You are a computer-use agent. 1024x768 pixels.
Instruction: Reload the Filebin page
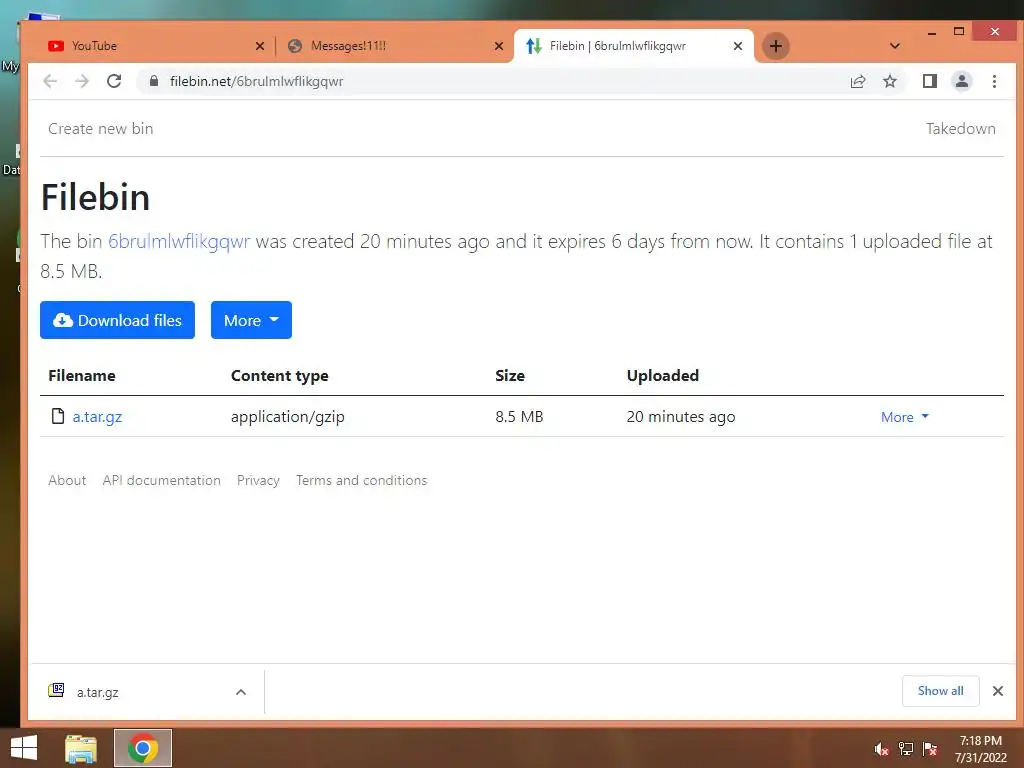tap(114, 81)
